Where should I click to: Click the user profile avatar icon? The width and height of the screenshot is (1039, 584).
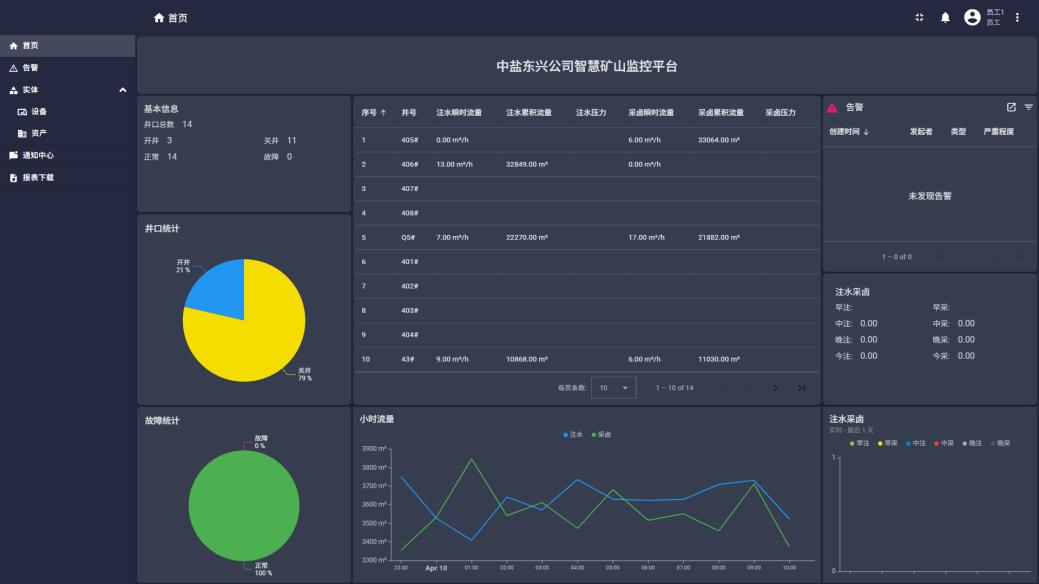(x=971, y=18)
